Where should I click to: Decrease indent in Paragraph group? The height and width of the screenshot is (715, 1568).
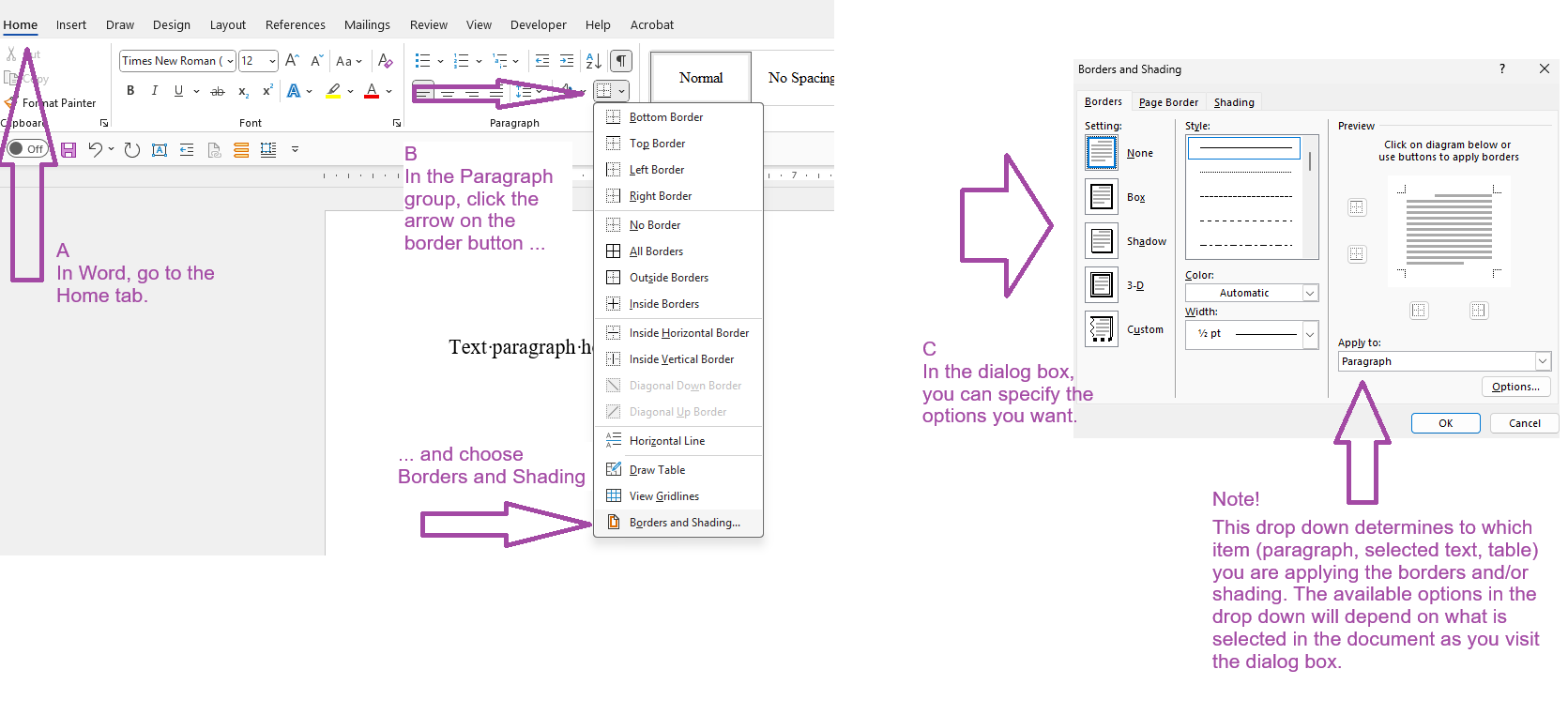point(541,61)
